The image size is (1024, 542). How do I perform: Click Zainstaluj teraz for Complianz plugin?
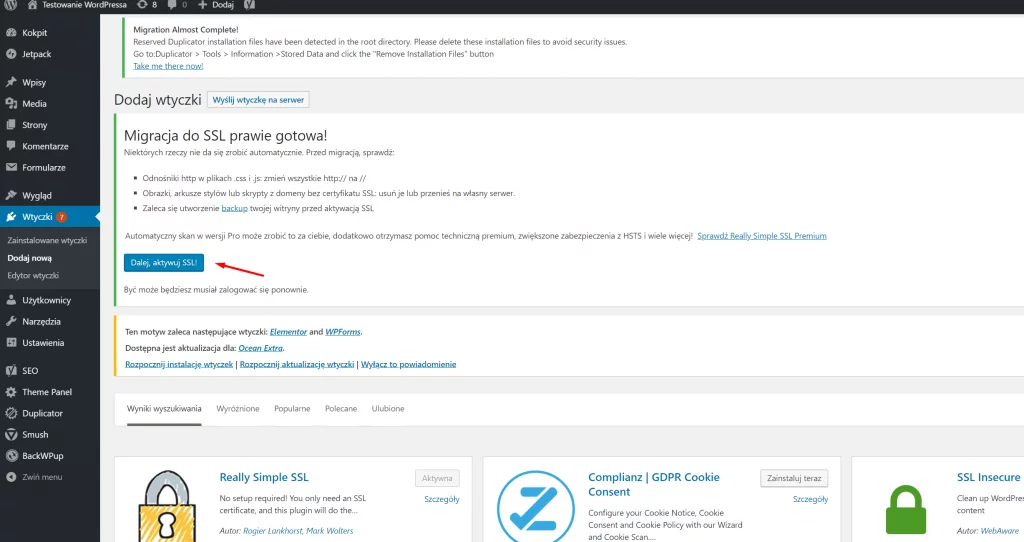(x=794, y=478)
